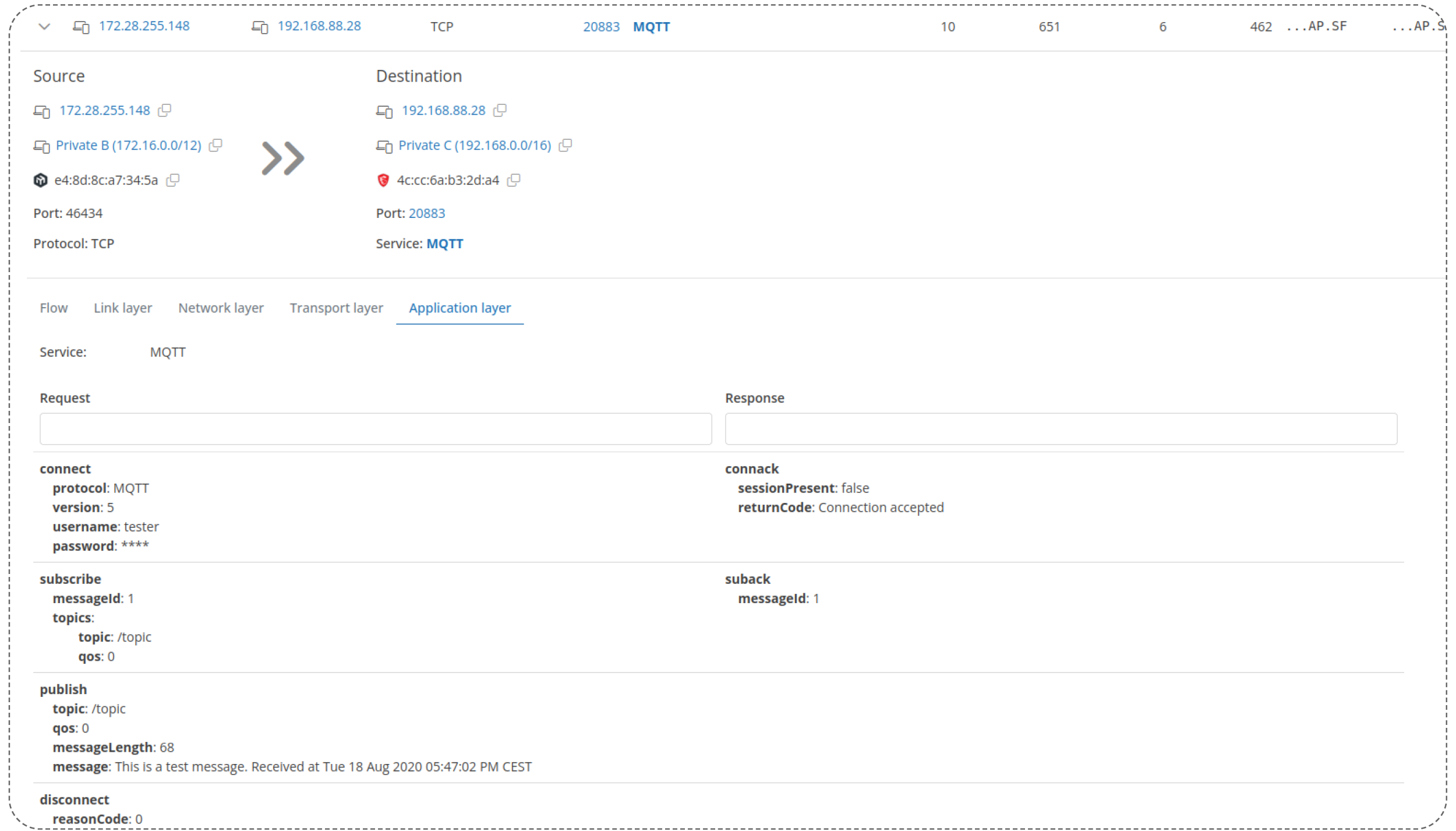1456x831 pixels.
Task: Copy source IP 172.28.255.148
Action: (x=165, y=110)
